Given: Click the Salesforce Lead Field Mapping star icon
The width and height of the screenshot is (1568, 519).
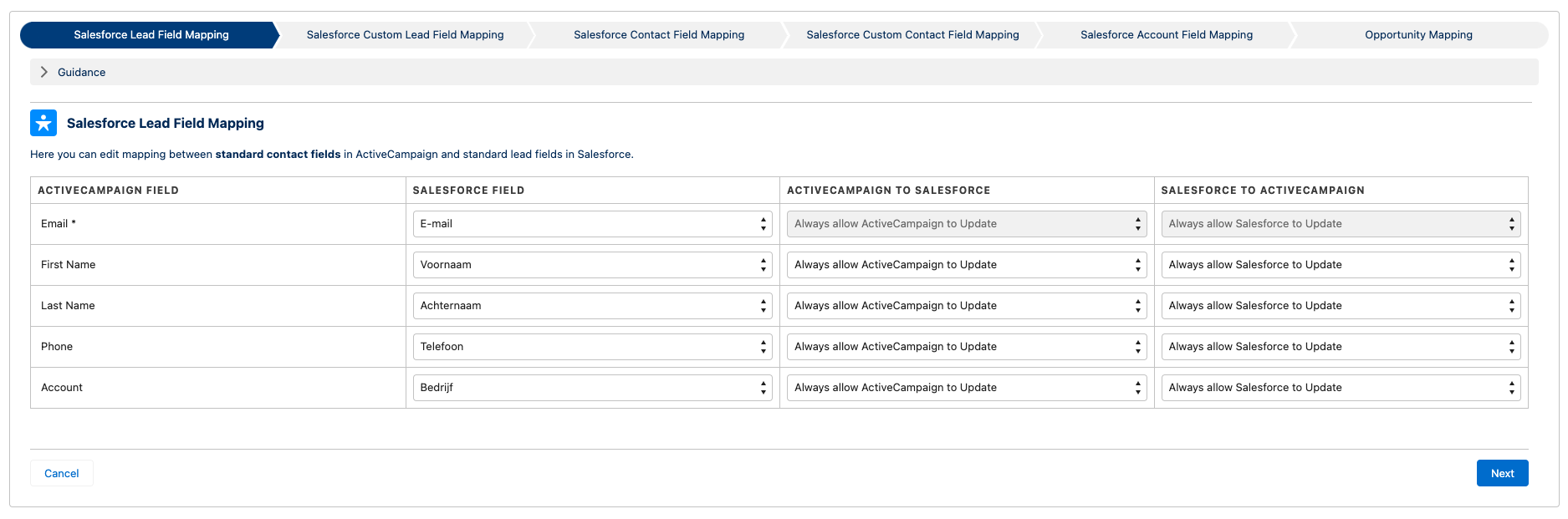Looking at the screenshot, I should pyautogui.click(x=43, y=123).
